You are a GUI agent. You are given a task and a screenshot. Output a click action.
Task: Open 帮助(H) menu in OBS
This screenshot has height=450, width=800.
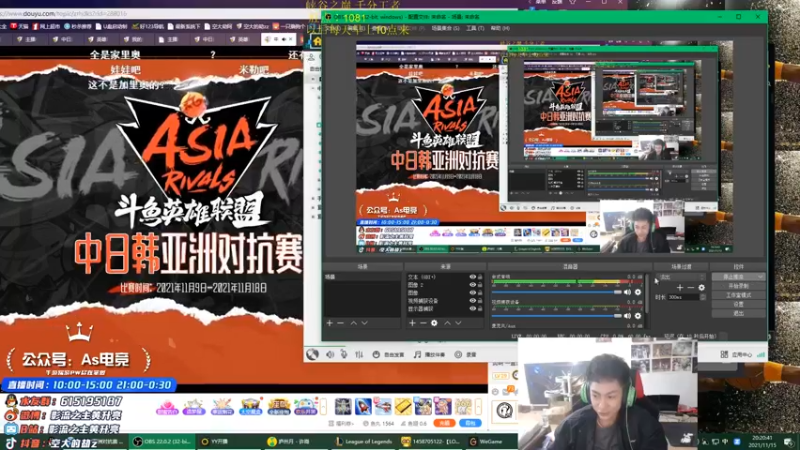pyautogui.click(x=500, y=28)
